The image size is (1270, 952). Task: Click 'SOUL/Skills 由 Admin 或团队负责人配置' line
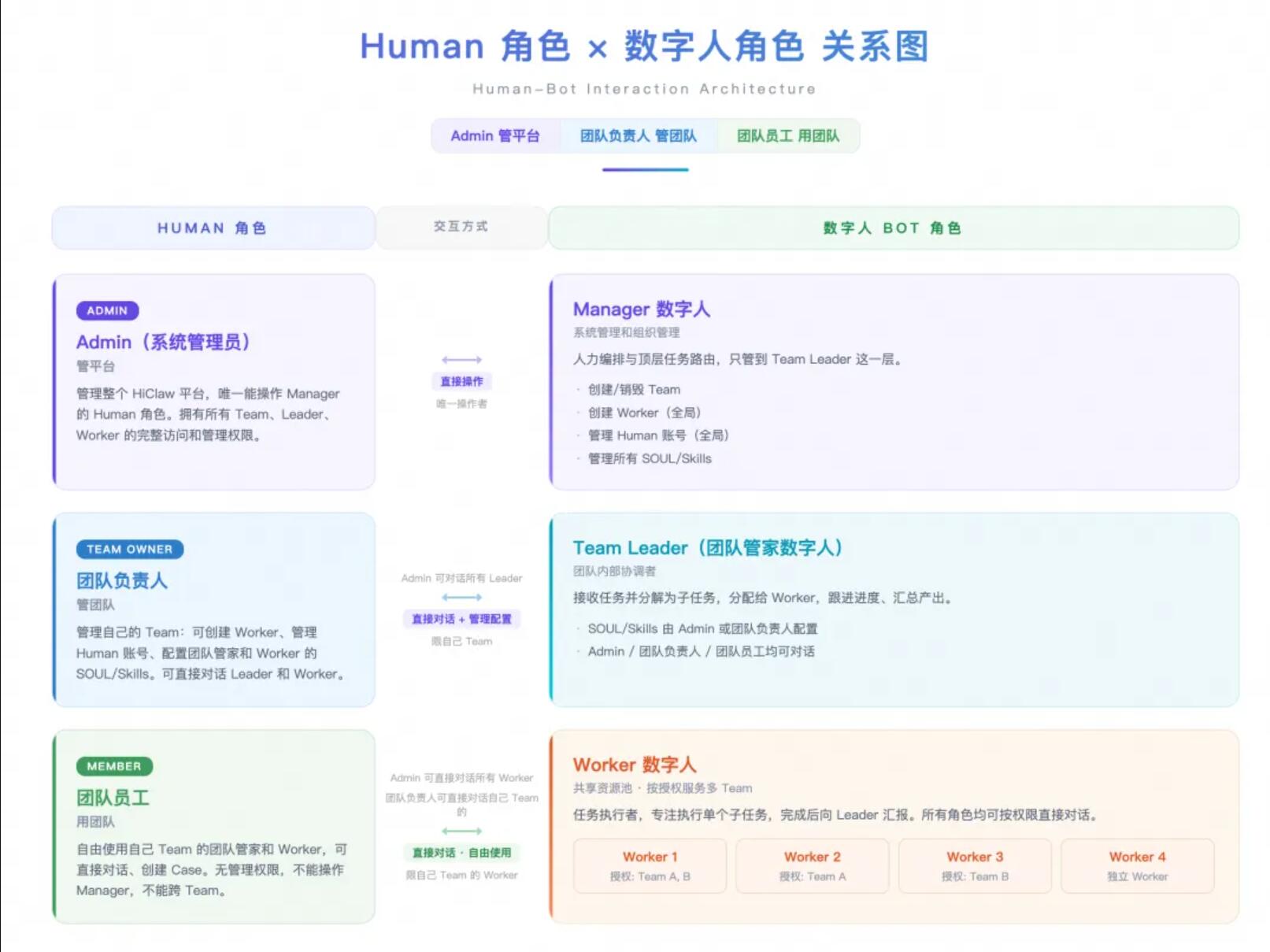coord(702,628)
